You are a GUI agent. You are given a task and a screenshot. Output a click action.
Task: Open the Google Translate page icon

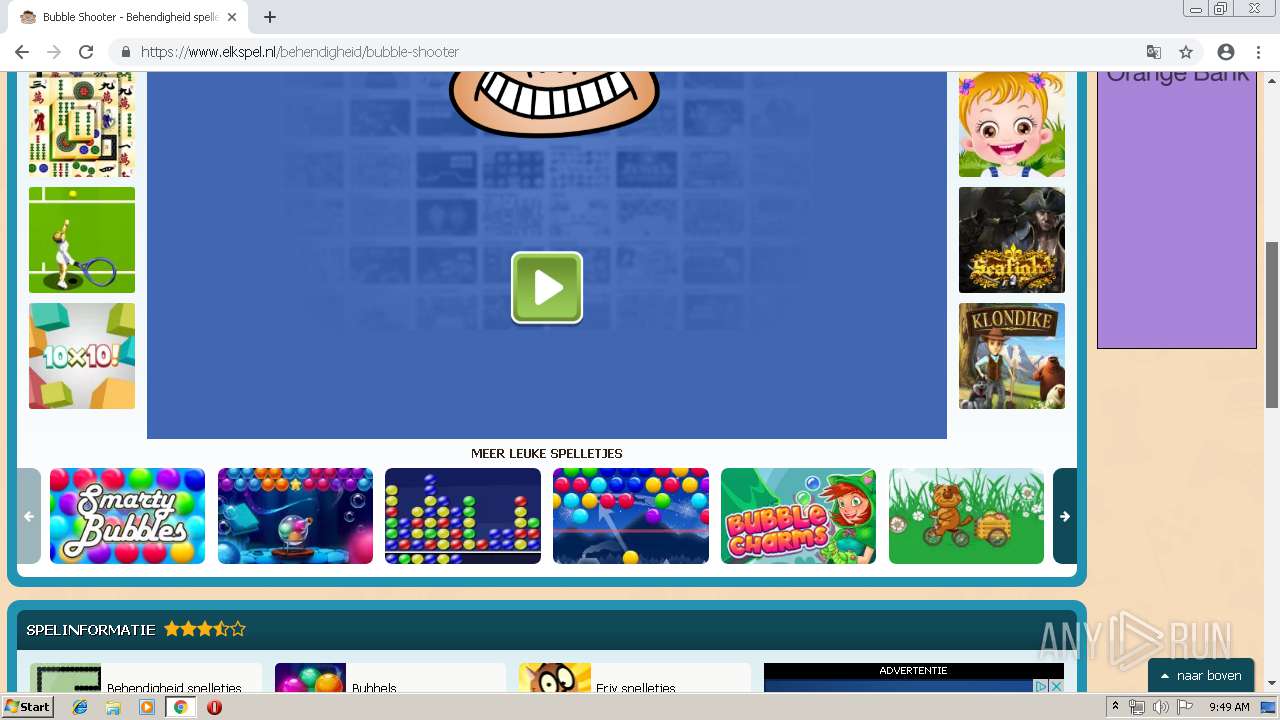(1154, 52)
